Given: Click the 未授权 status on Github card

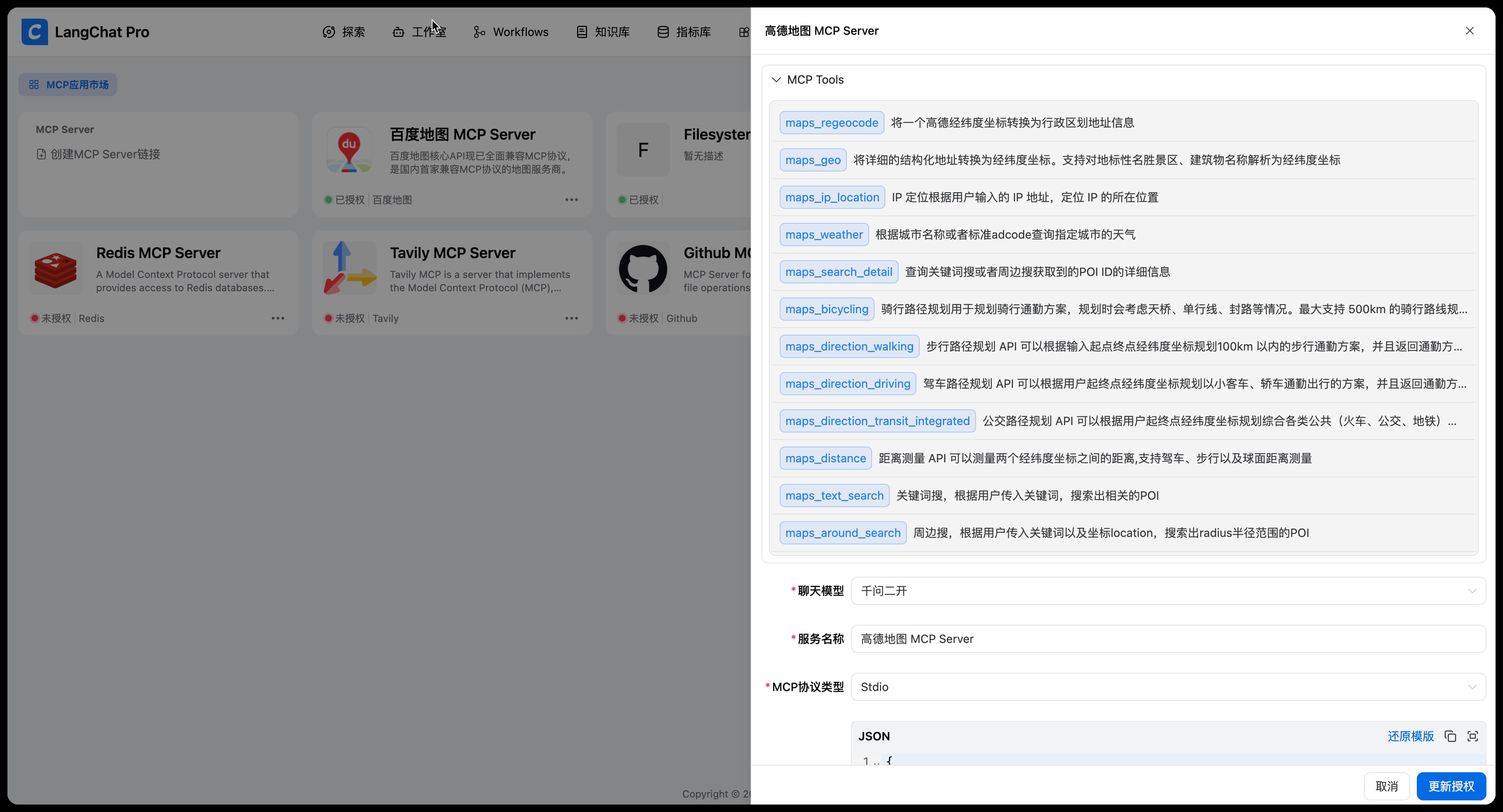Looking at the screenshot, I should pos(638,318).
